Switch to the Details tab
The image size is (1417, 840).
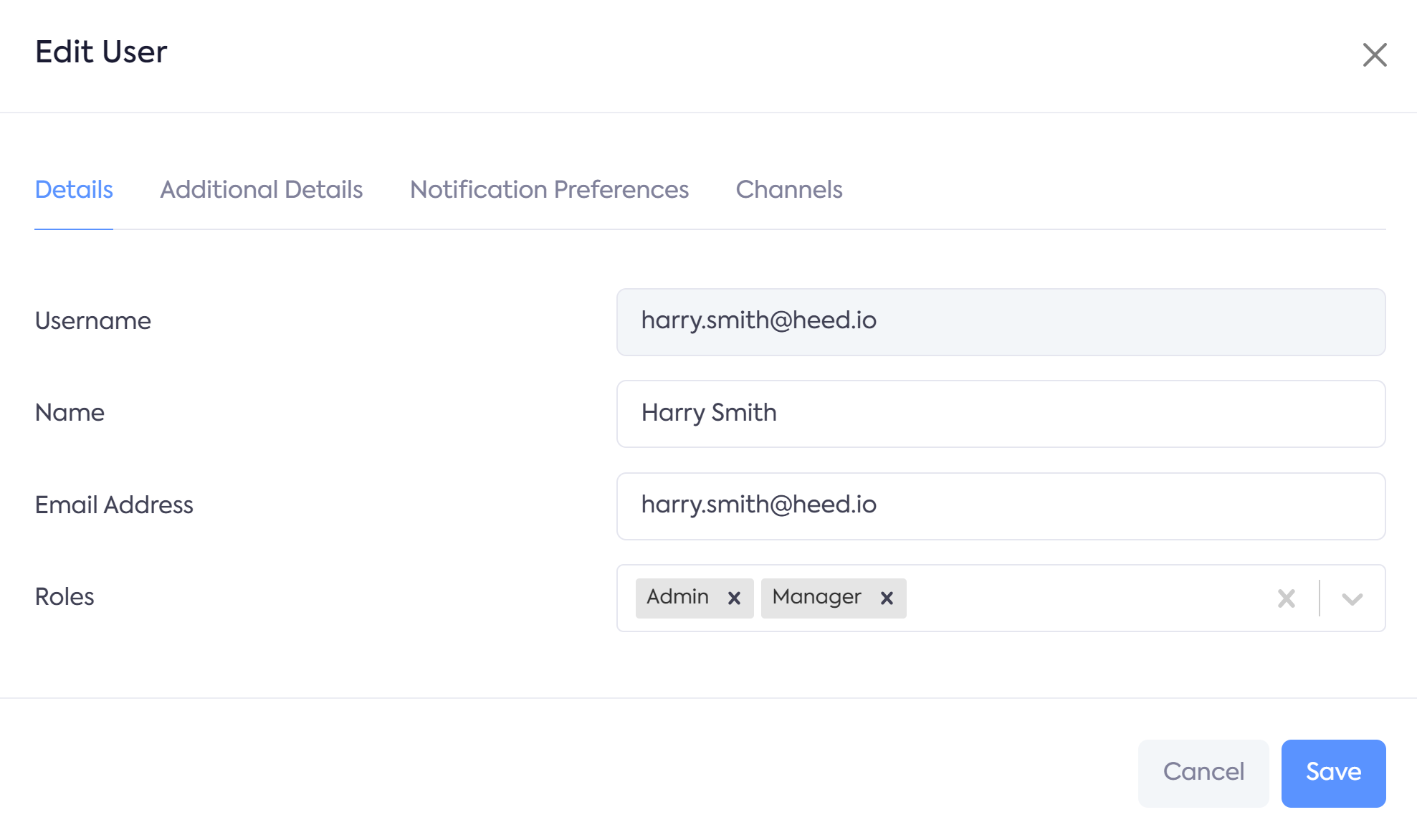(x=74, y=189)
